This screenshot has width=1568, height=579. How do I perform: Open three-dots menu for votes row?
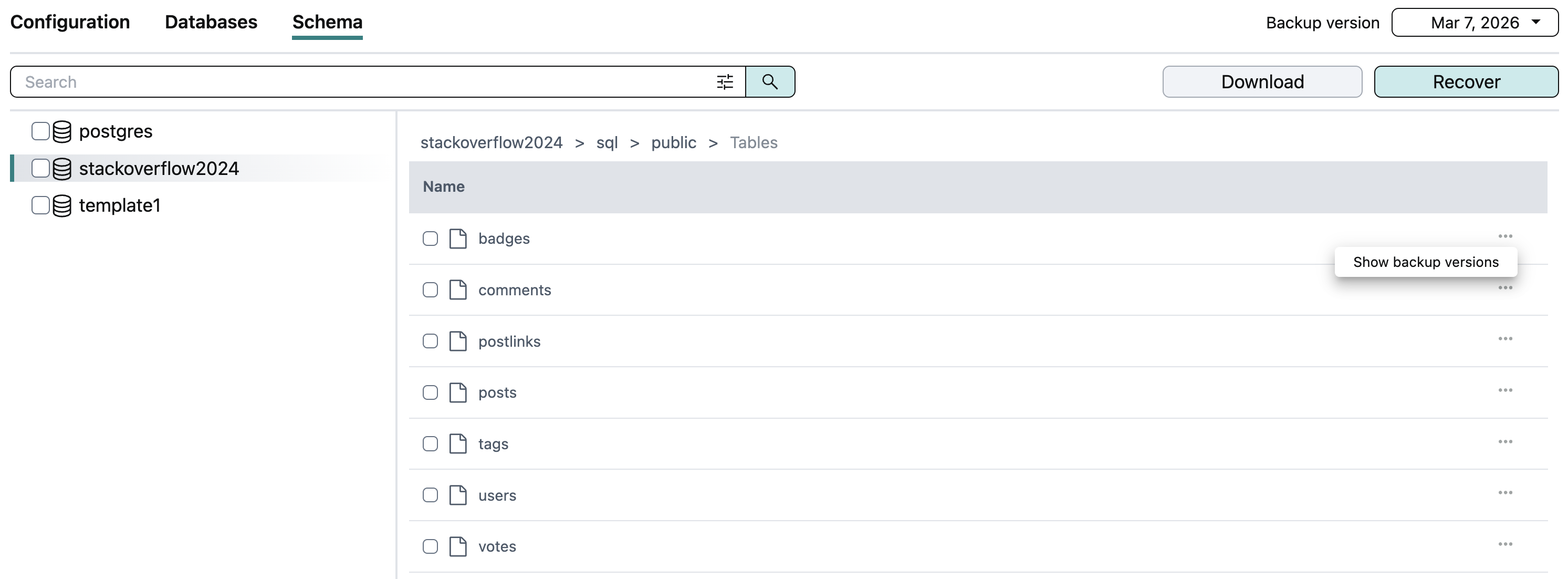tap(1504, 544)
